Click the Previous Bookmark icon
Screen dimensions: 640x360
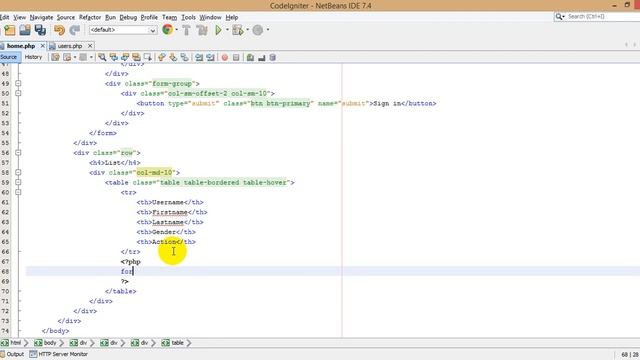point(162,58)
